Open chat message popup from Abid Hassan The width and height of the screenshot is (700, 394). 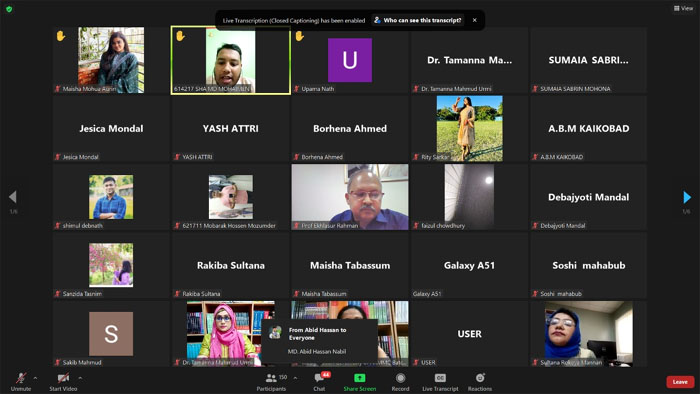[x=320, y=341]
